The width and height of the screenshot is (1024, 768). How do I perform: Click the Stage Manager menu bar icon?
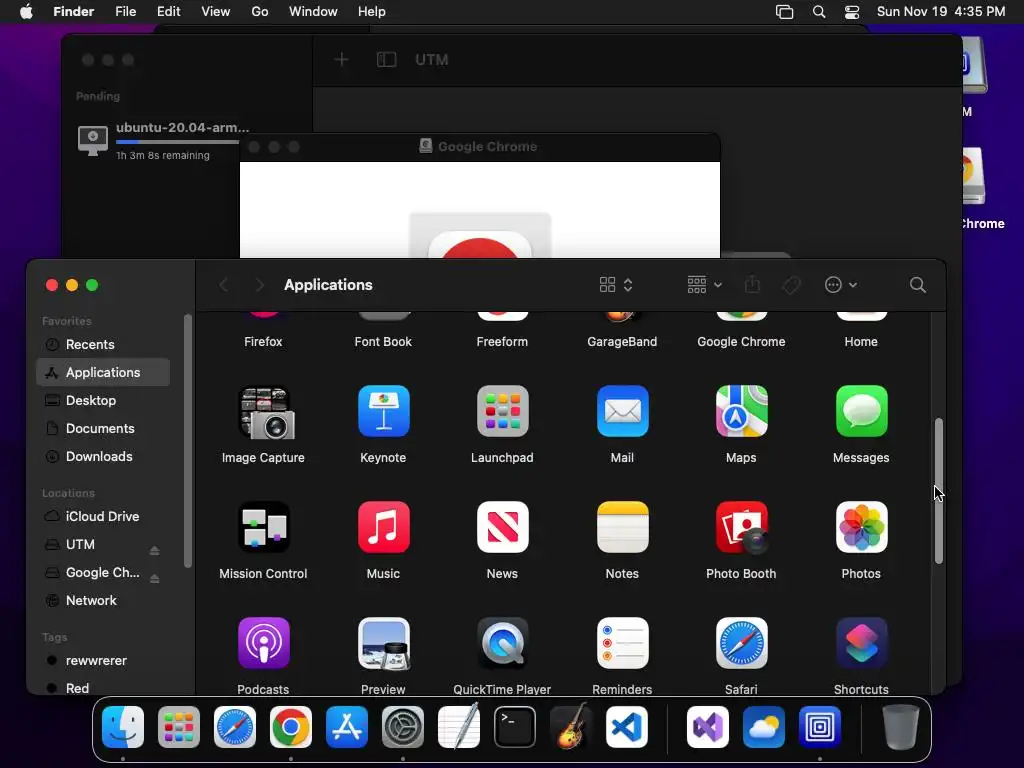pos(784,12)
